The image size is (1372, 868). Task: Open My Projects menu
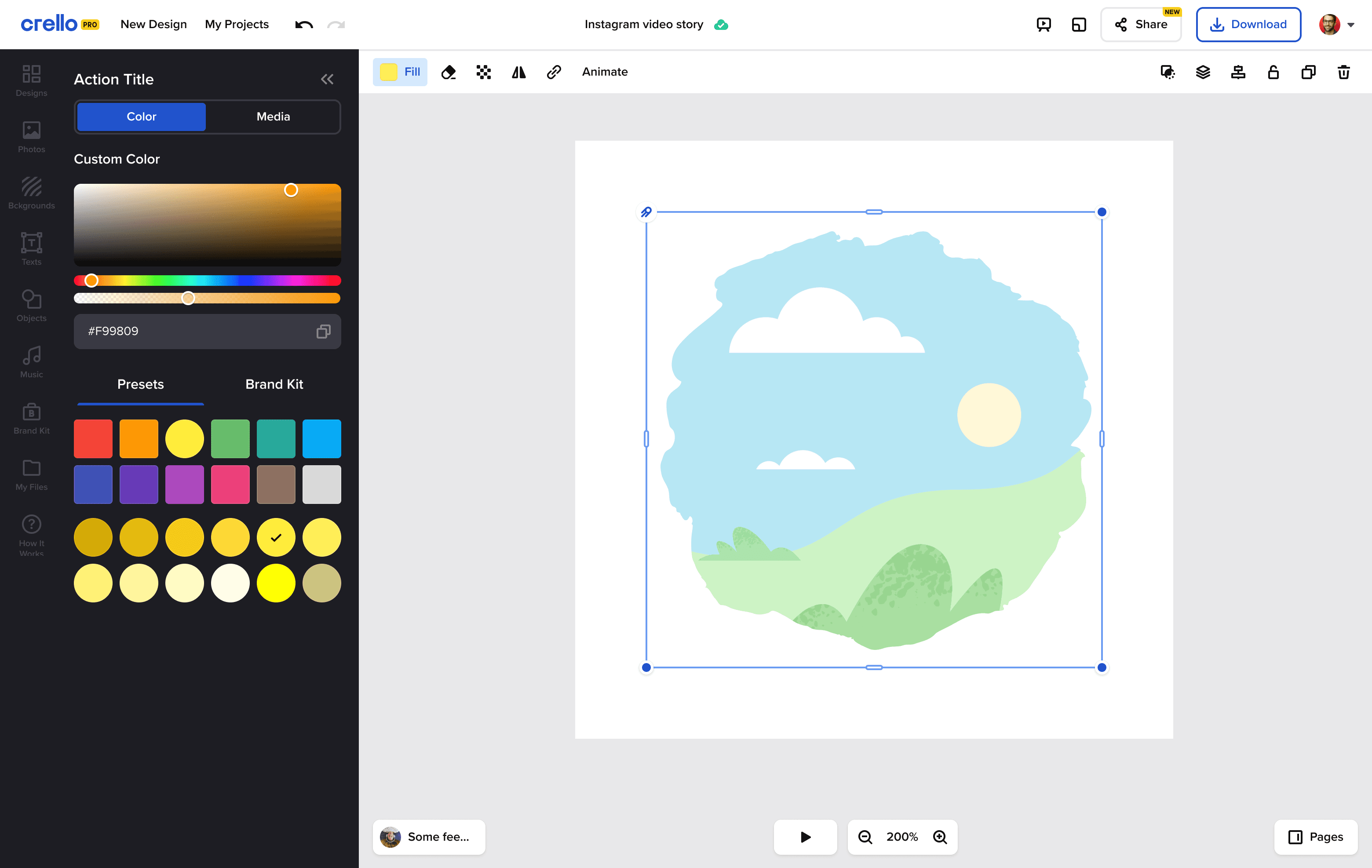coord(237,25)
